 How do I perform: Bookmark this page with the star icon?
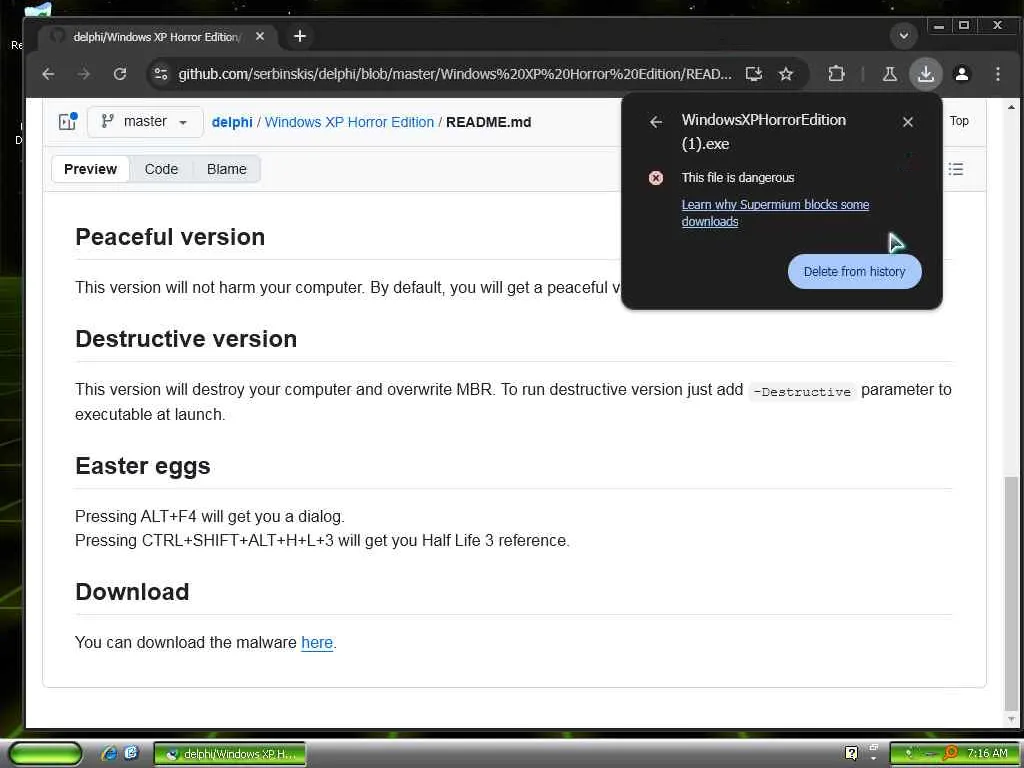coord(786,74)
